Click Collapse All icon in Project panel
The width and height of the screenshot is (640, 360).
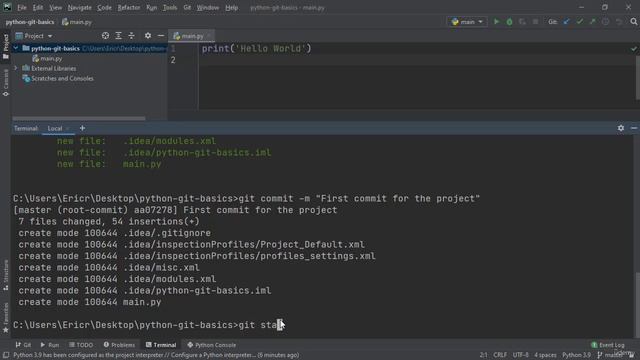pyautogui.click(x=131, y=36)
